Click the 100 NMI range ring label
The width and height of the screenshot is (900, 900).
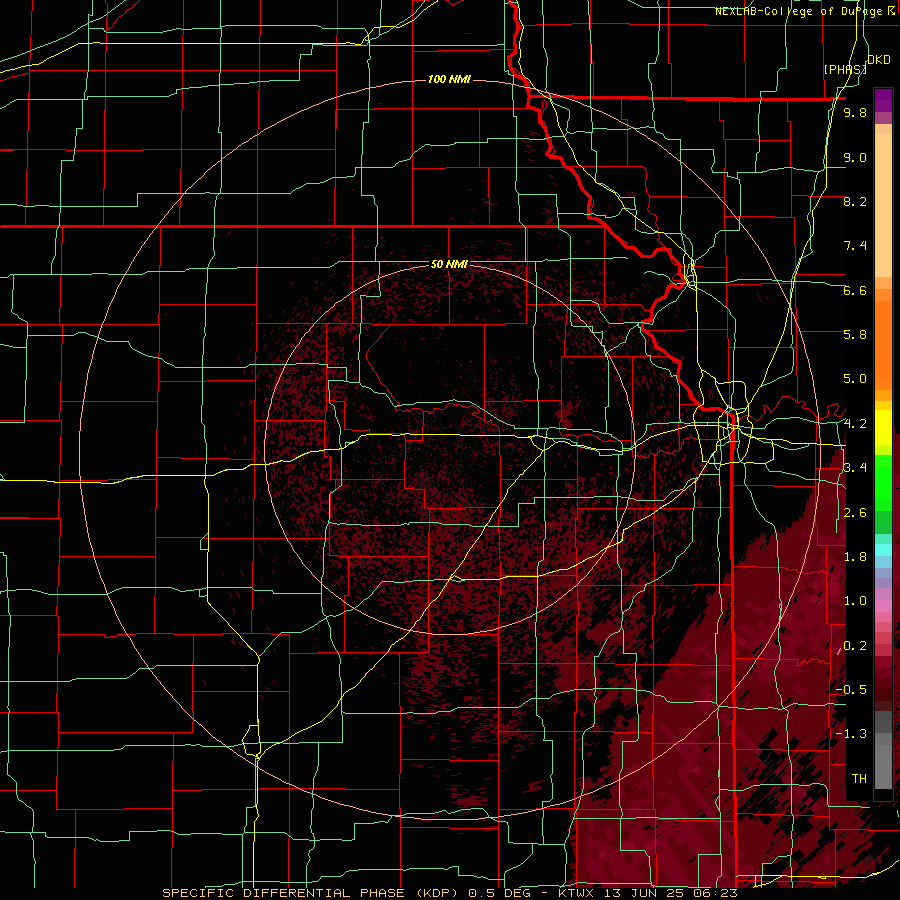tap(449, 79)
